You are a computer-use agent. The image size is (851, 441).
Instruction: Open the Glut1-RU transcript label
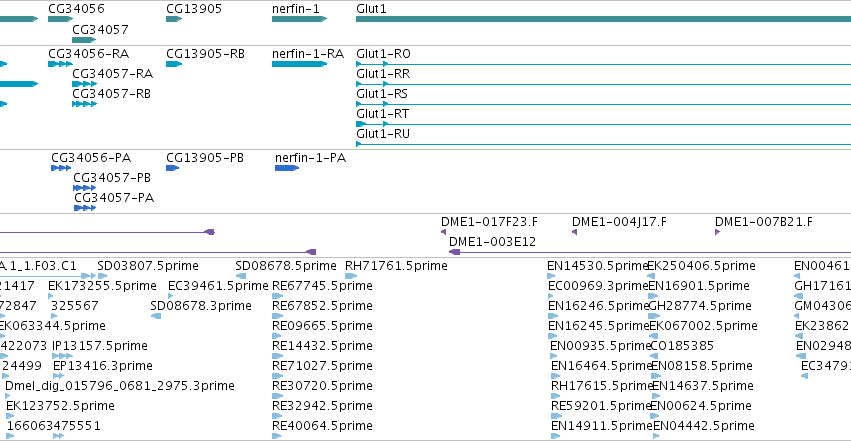[383, 133]
